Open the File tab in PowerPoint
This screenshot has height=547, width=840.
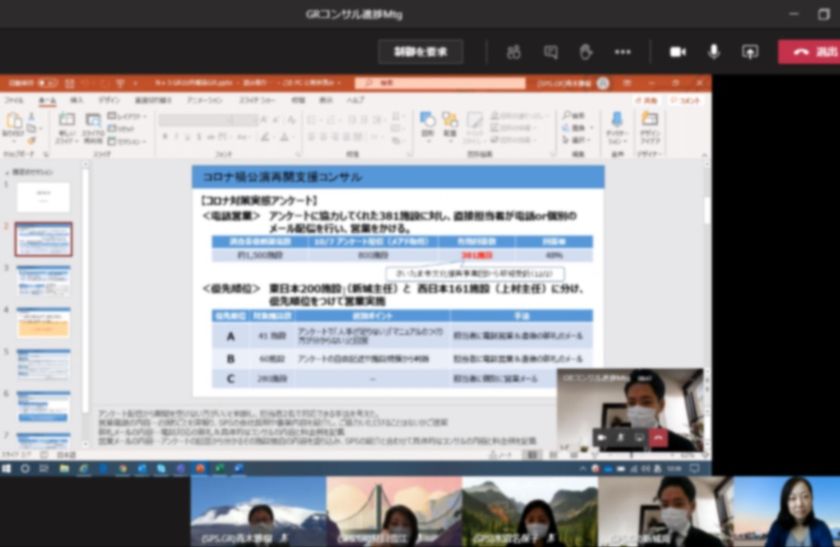14,101
